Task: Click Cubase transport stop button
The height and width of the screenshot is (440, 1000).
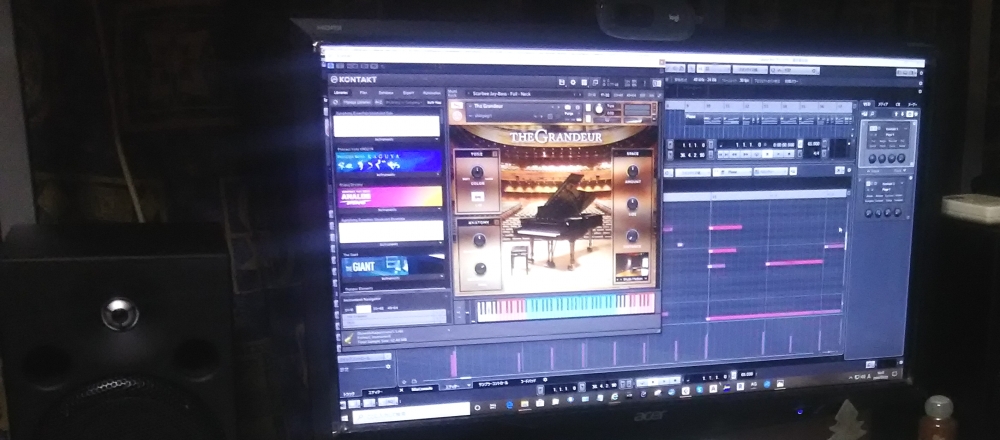Action: [x=767, y=154]
